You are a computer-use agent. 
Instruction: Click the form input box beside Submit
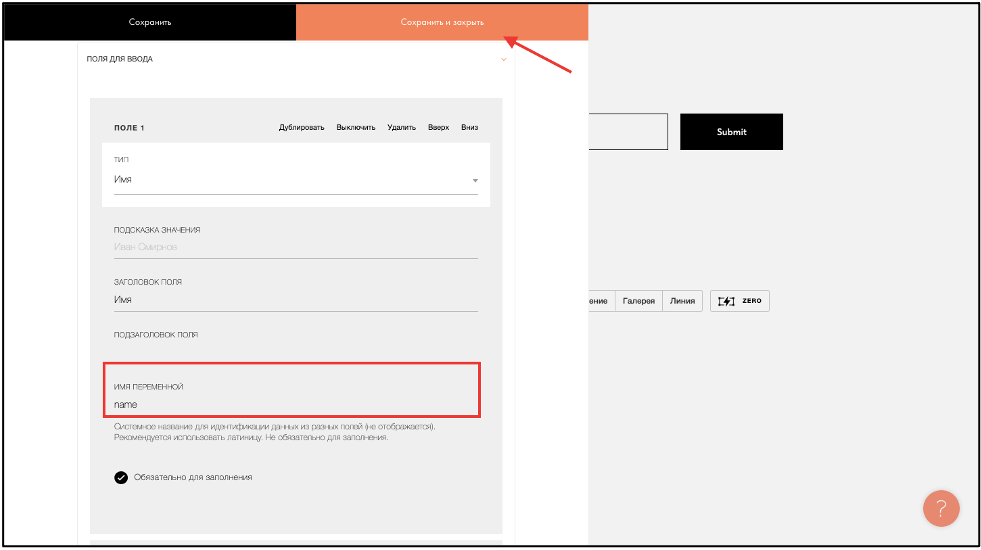pyautogui.click(x=628, y=131)
